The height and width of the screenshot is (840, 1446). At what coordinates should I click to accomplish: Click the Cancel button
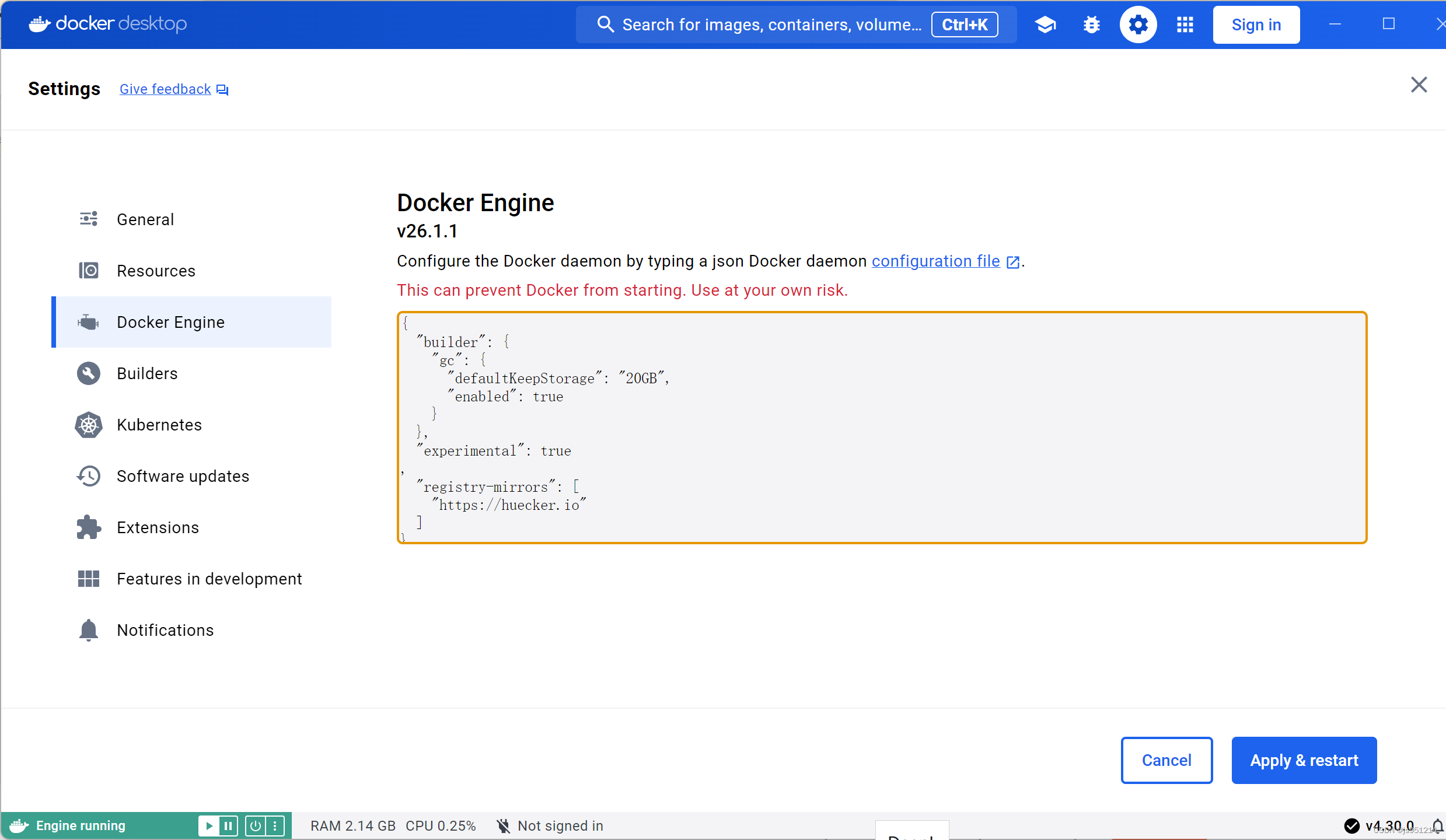click(x=1166, y=760)
